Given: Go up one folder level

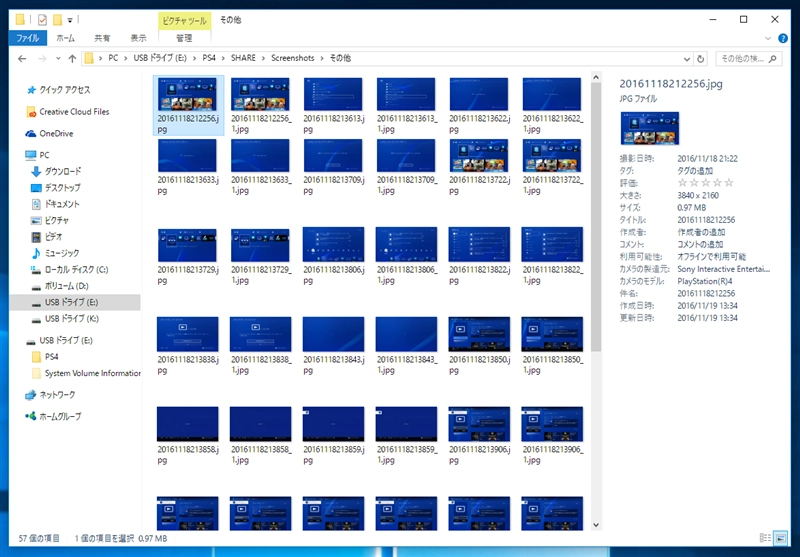Looking at the screenshot, I should click(72, 59).
